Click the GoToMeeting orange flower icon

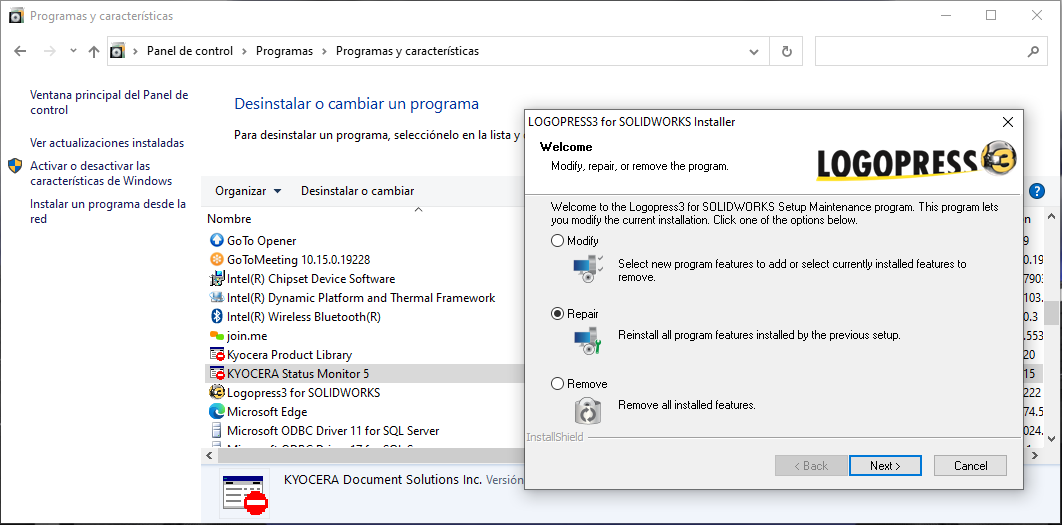[217, 259]
